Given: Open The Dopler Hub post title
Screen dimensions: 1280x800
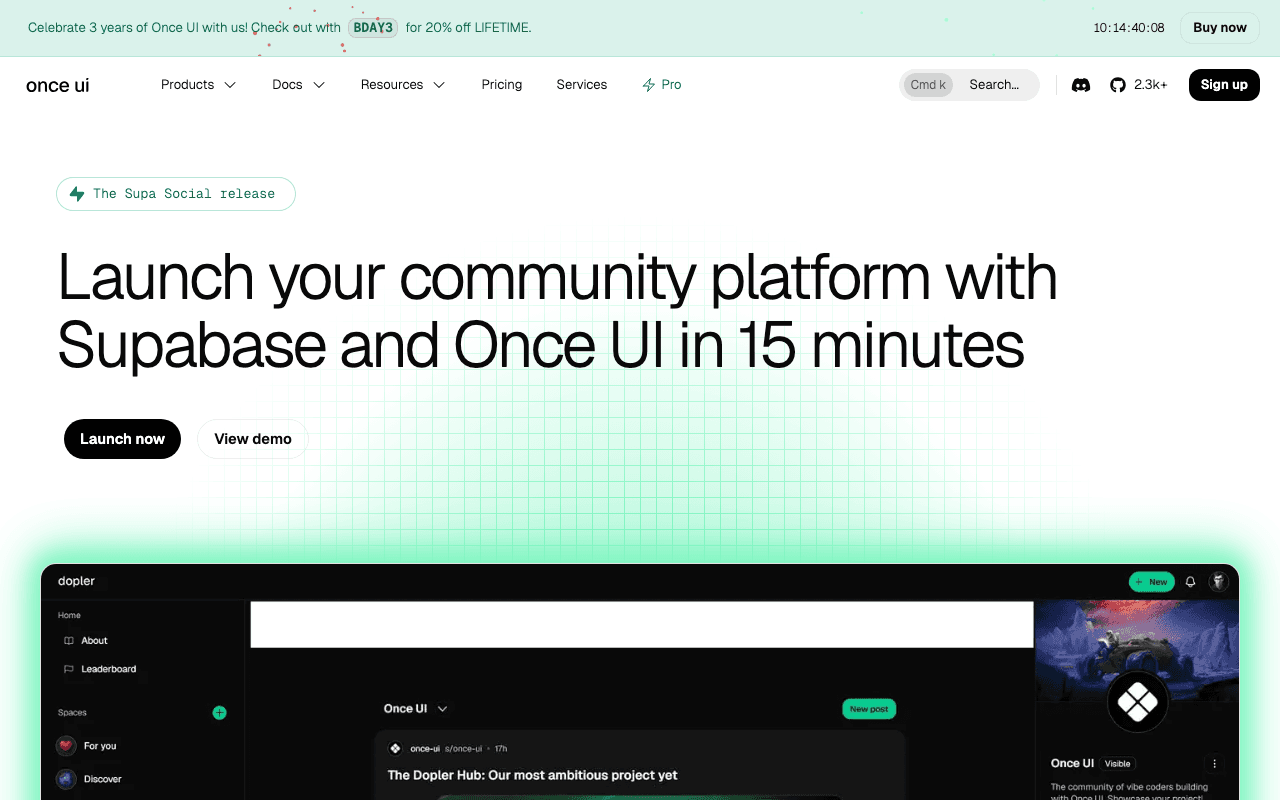Looking at the screenshot, I should click(x=533, y=775).
